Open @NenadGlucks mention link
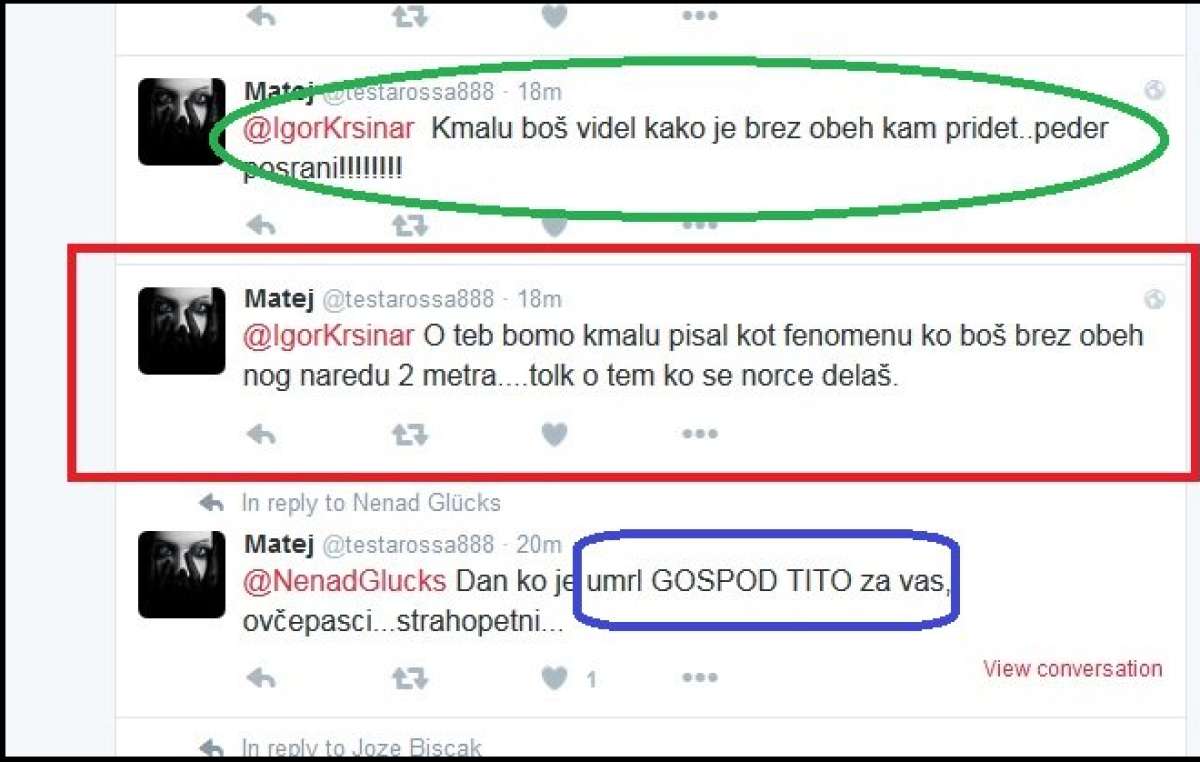The image size is (1200, 762). [346, 580]
